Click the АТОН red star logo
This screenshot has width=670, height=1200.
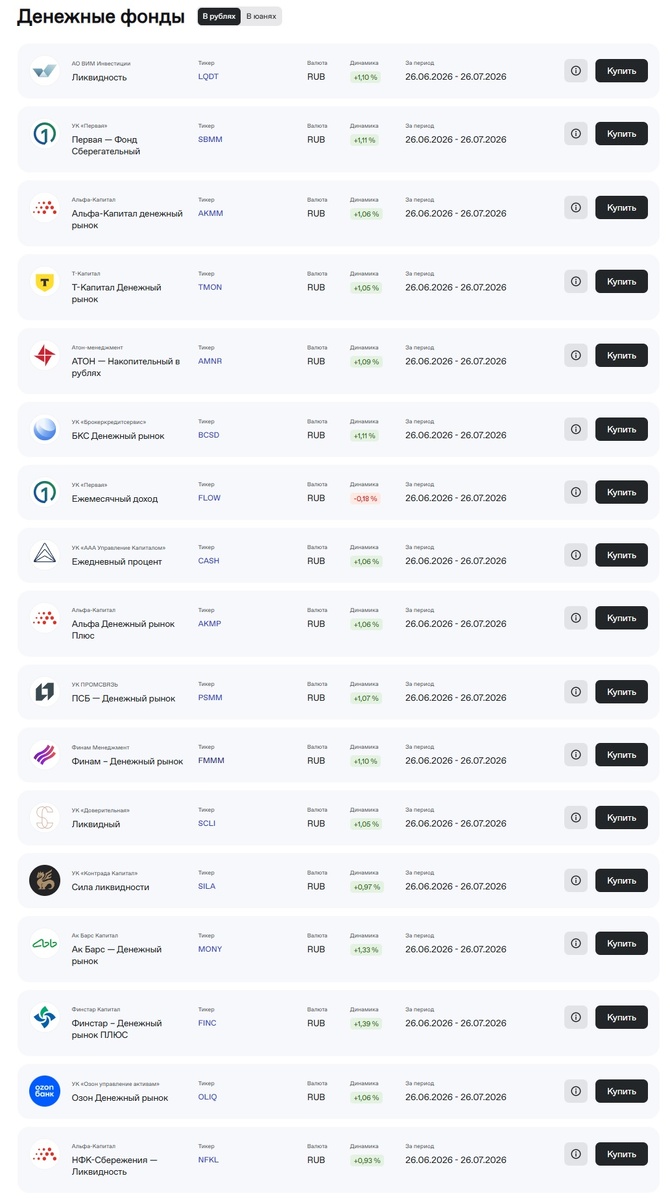[45, 355]
